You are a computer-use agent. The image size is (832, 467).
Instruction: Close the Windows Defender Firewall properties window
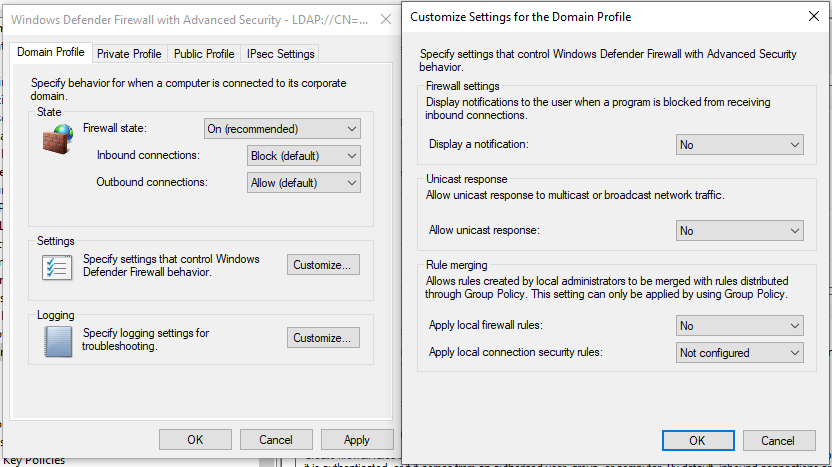(x=386, y=20)
